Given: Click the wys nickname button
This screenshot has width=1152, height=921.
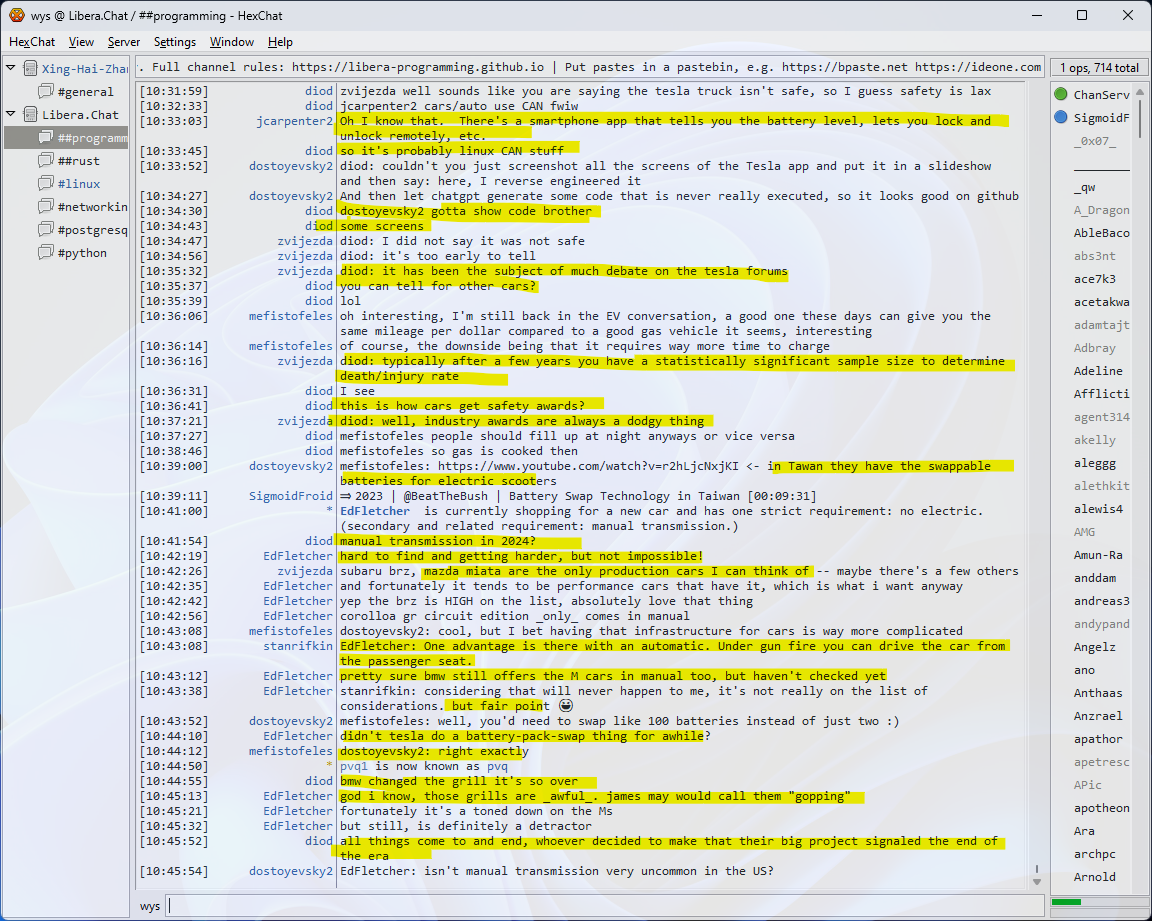Looking at the screenshot, I should coord(150,906).
